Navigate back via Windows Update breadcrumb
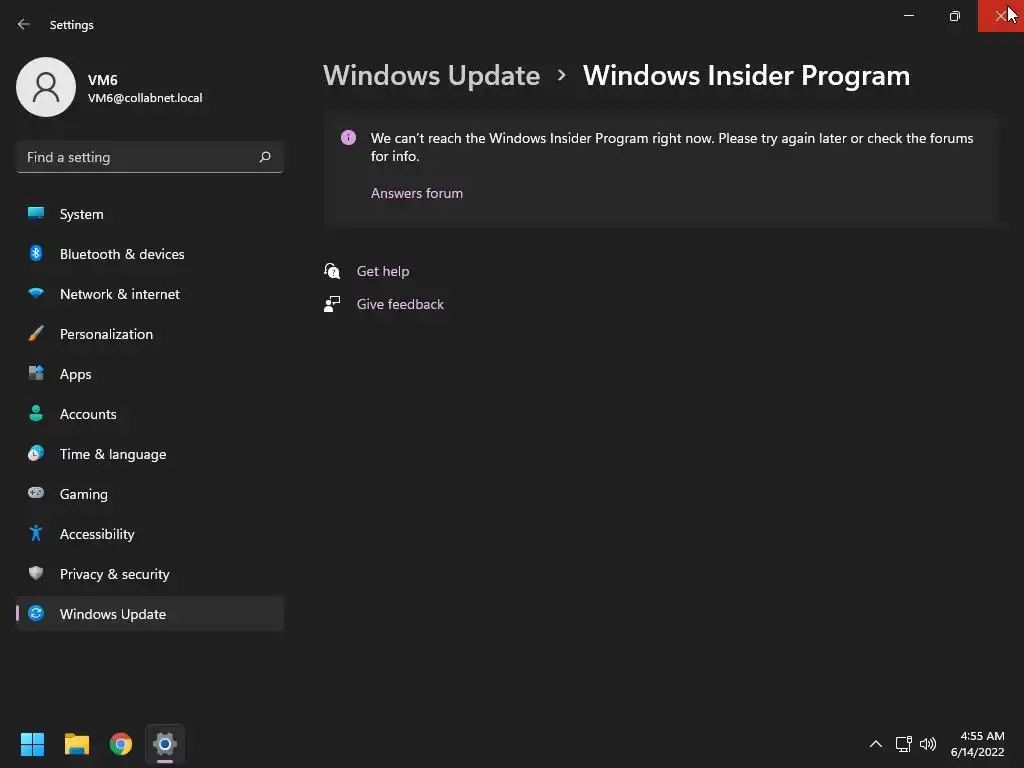This screenshot has width=1024, height=768. coord(431,76)
